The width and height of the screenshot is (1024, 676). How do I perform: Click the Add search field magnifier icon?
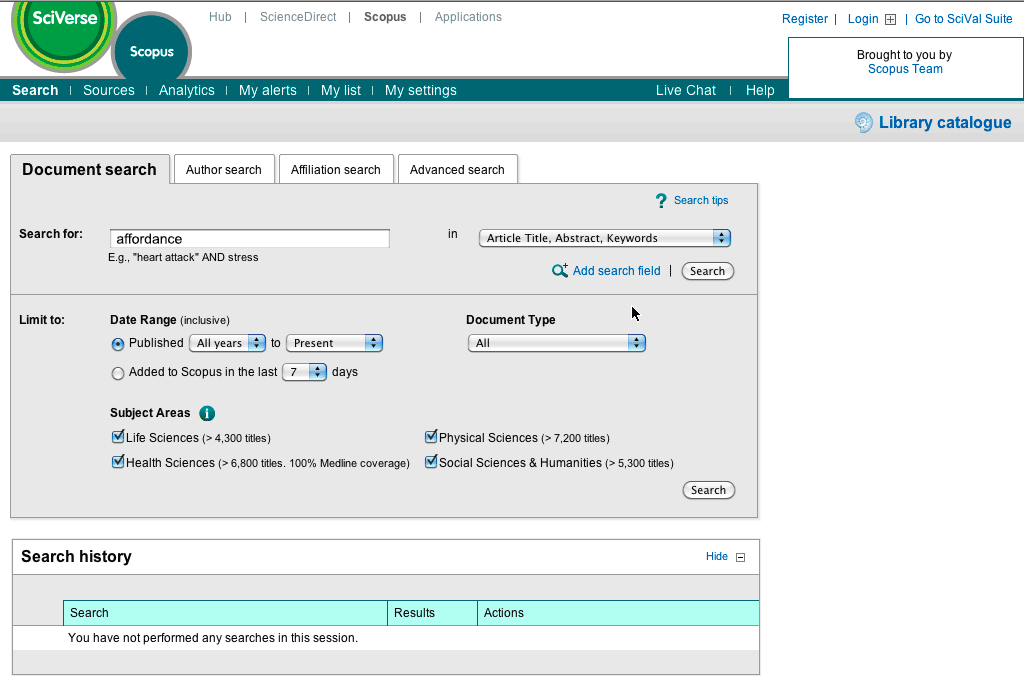[560, 271]
